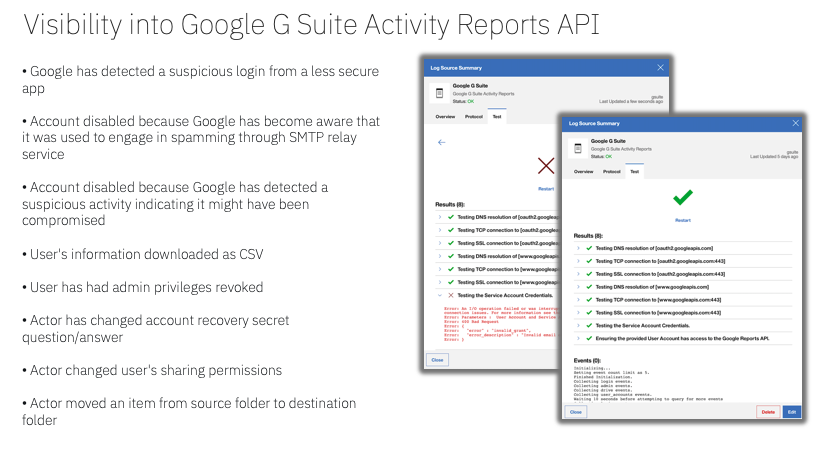
Task: Open Protocol tab in the rear dialog
Action: pos(474,117)
